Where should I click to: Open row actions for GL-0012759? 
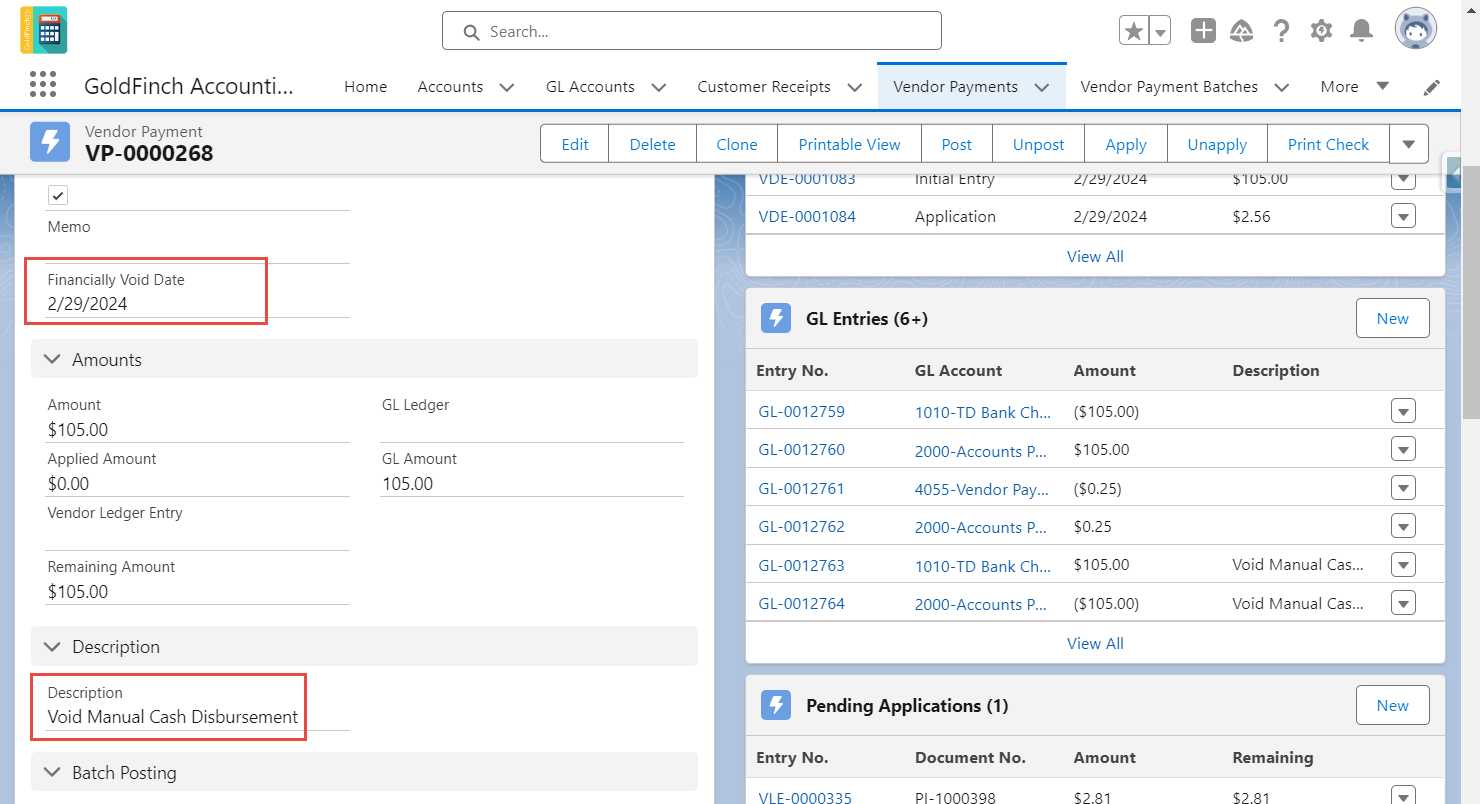click(x=1403, y=411)
